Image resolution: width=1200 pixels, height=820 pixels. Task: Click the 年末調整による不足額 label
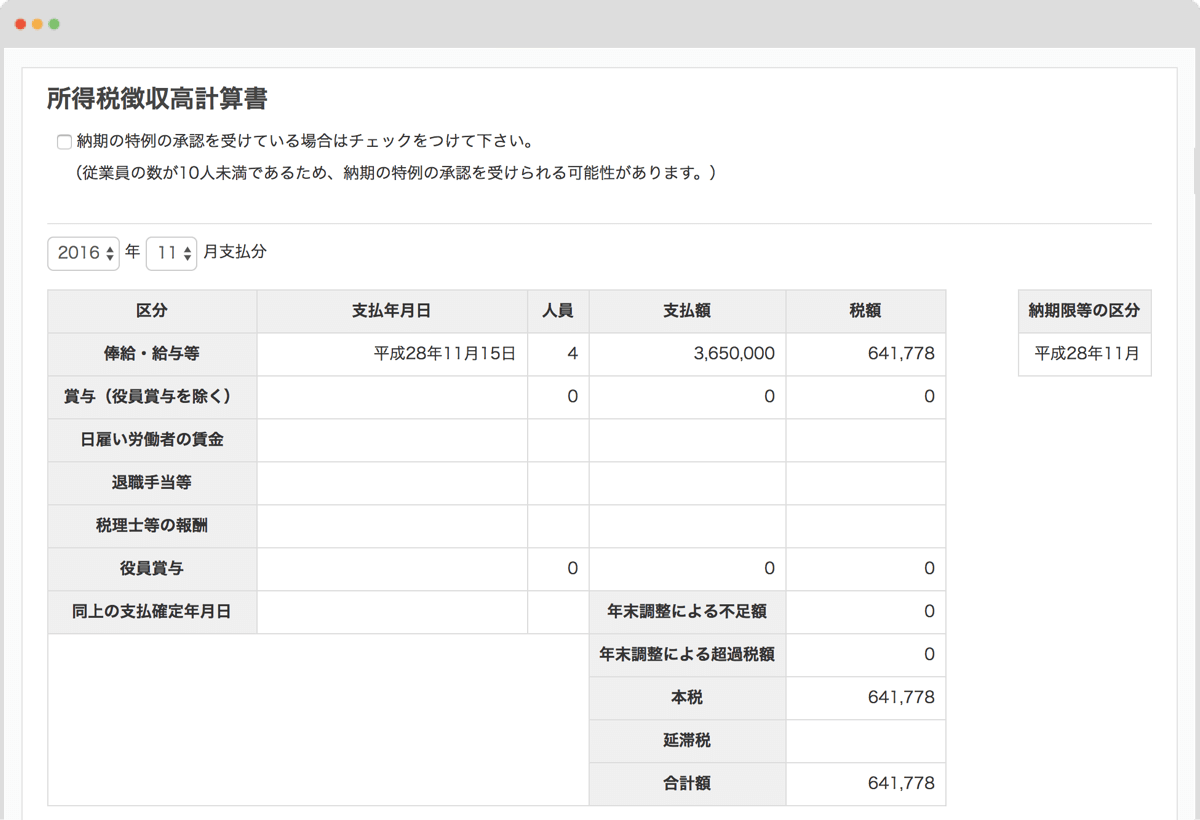coord(687,612)
